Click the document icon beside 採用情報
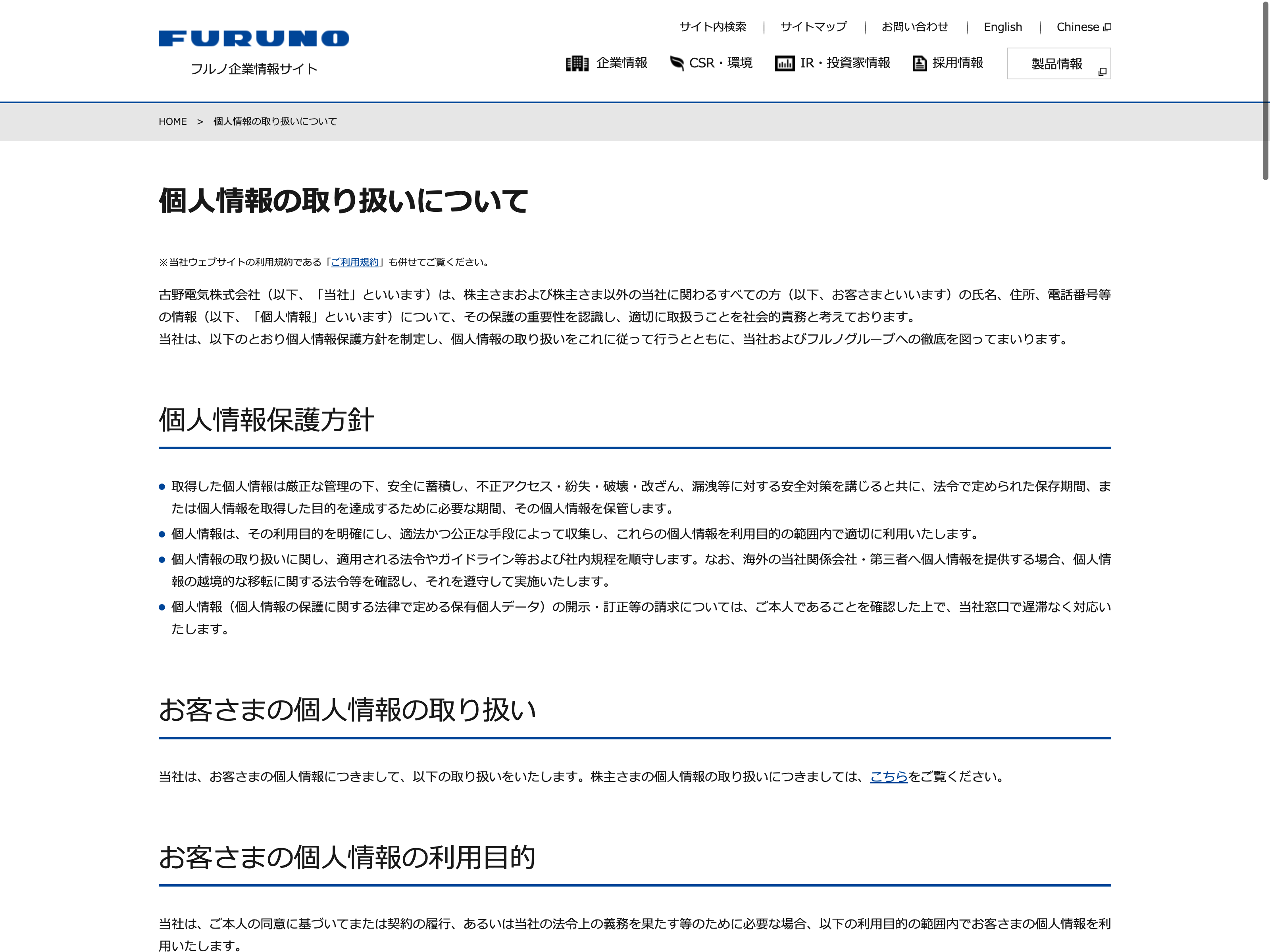Screen dimensions: 1270x952 tap(919, 63)
